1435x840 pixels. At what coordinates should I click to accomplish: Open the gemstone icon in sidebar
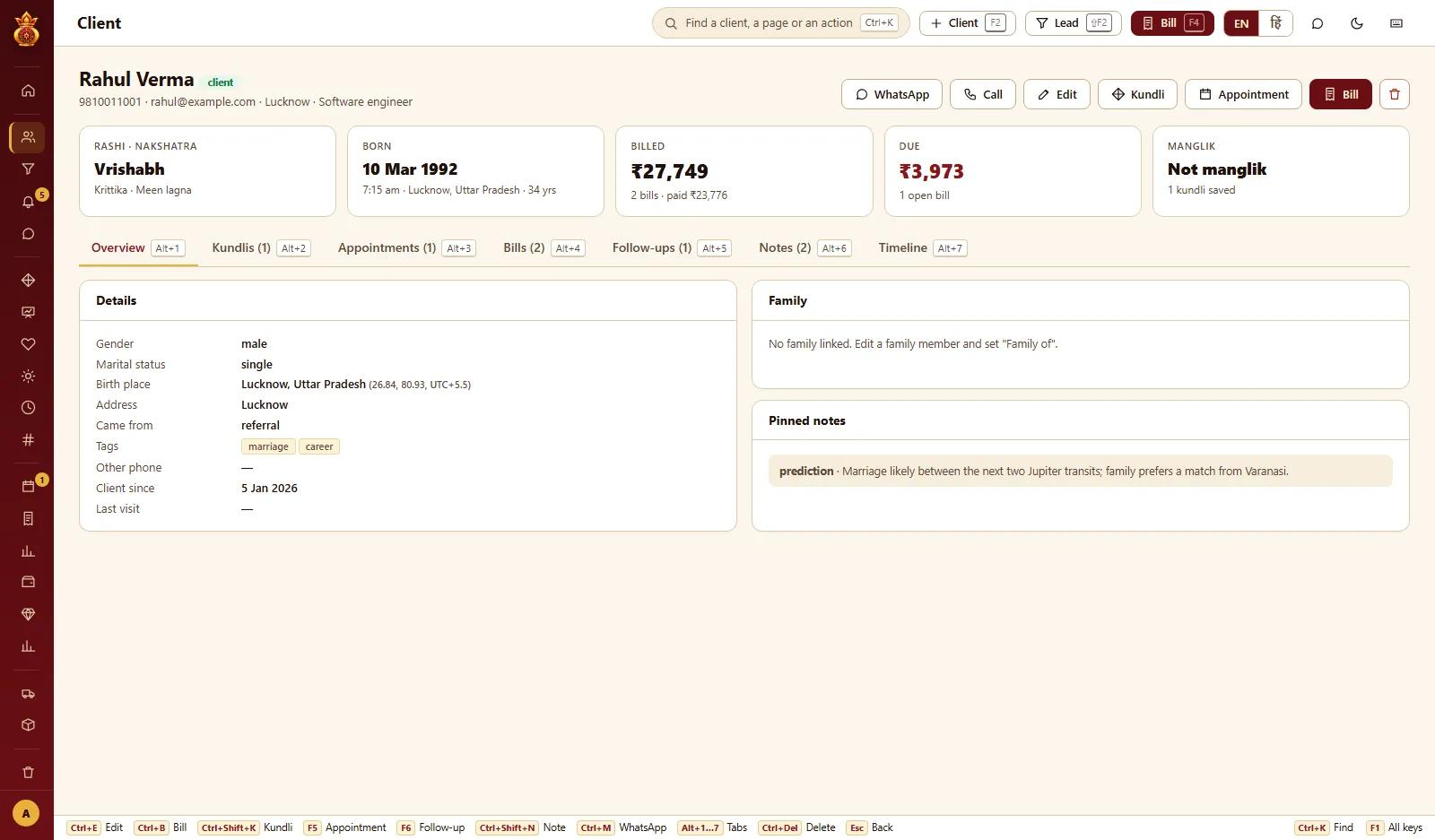(28, 614)
